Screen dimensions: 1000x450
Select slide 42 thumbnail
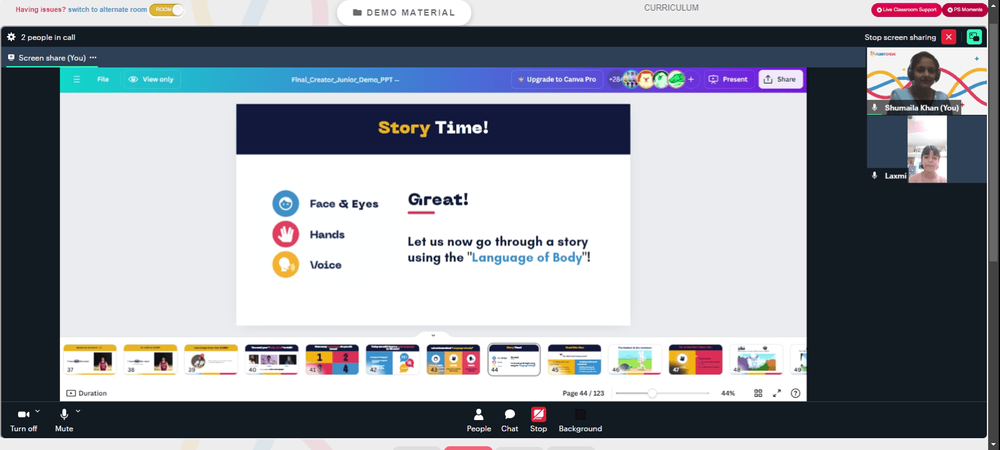[x=393, y=359]
